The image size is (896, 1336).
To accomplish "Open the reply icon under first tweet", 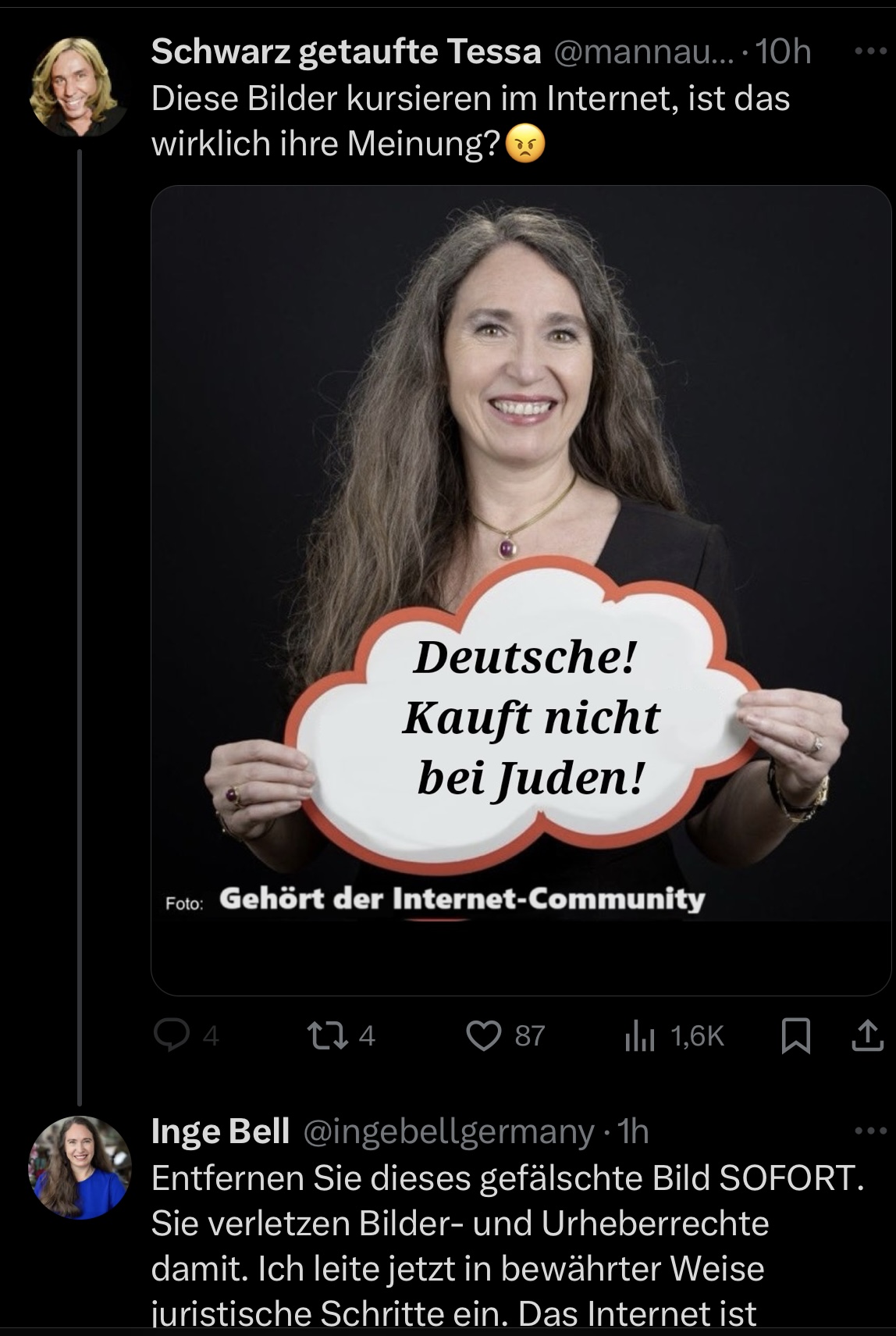I will click(x=172, y=1035).
